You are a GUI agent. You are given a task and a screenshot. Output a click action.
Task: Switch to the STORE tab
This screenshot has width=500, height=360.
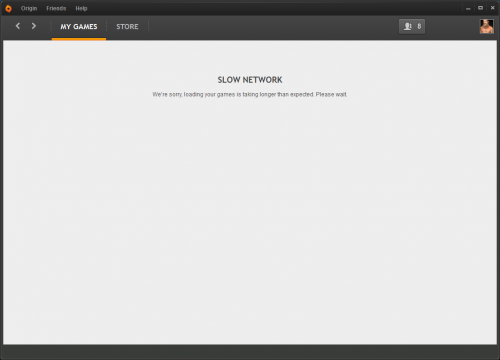click(x=127, y=27)
